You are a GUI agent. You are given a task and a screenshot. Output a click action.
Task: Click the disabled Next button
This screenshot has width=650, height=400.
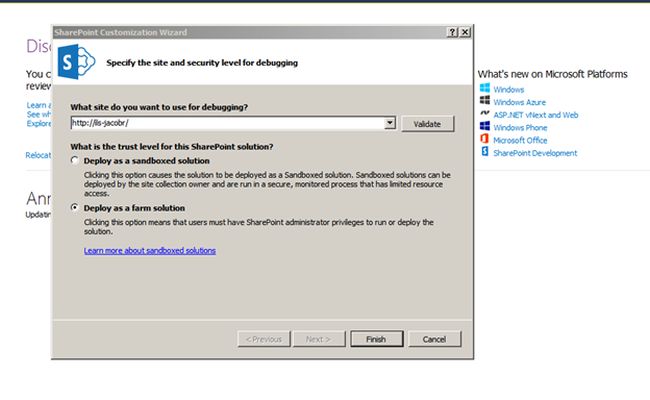[x=319, y=339]
